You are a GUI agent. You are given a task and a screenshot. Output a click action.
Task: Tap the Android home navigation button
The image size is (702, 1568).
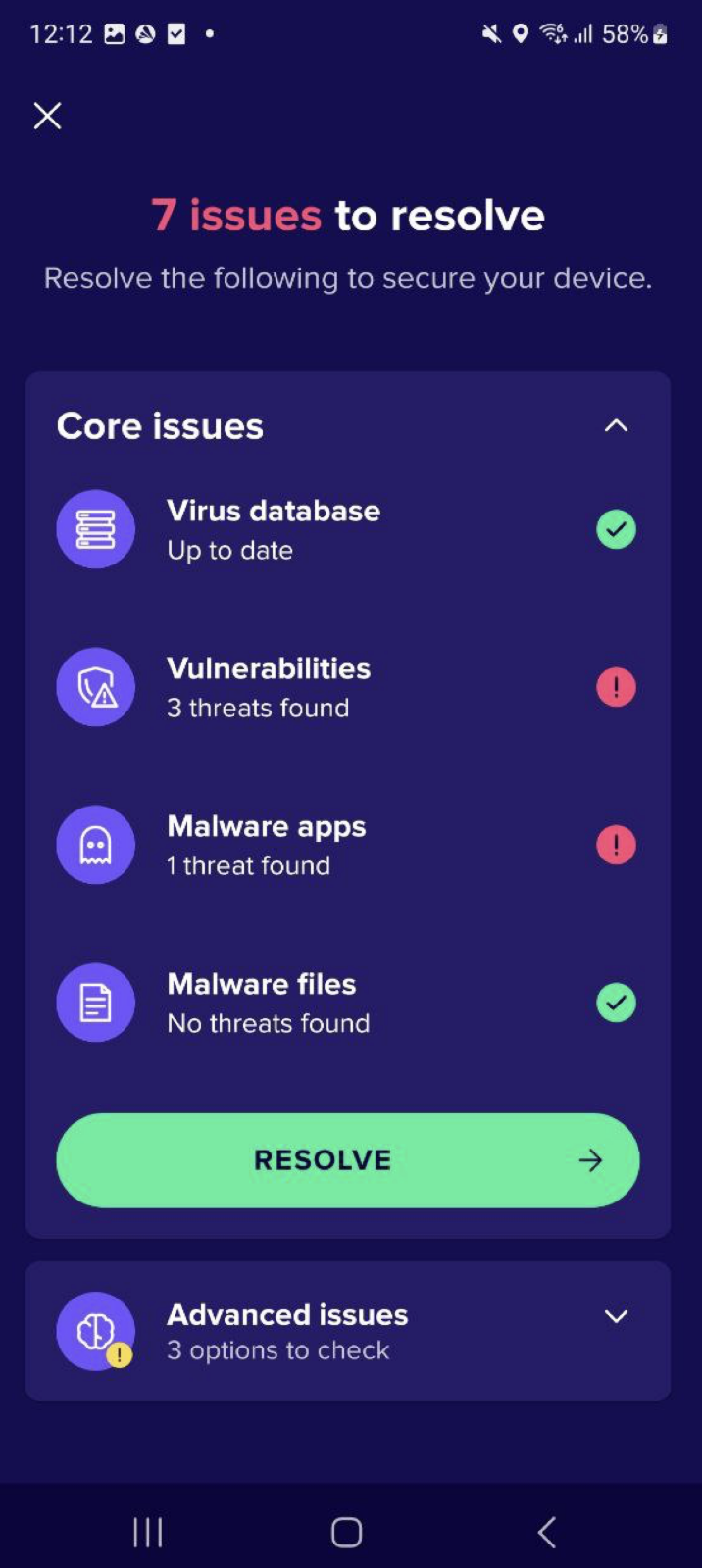[347, 1532]
